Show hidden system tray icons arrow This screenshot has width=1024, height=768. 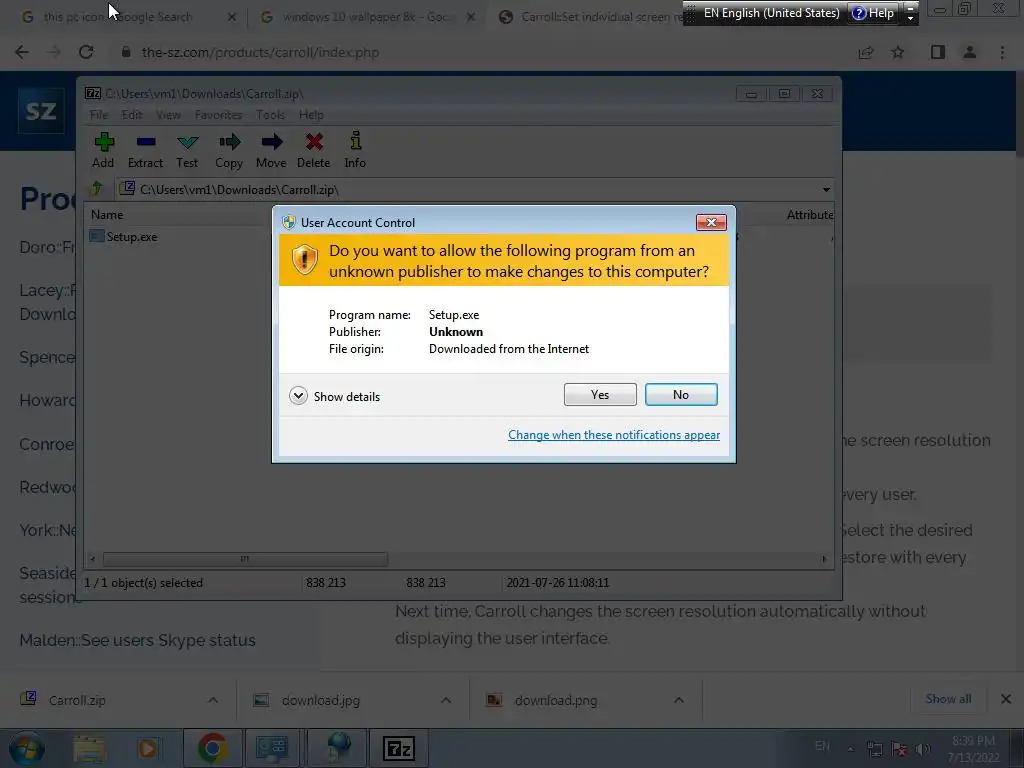click(850, 749)
